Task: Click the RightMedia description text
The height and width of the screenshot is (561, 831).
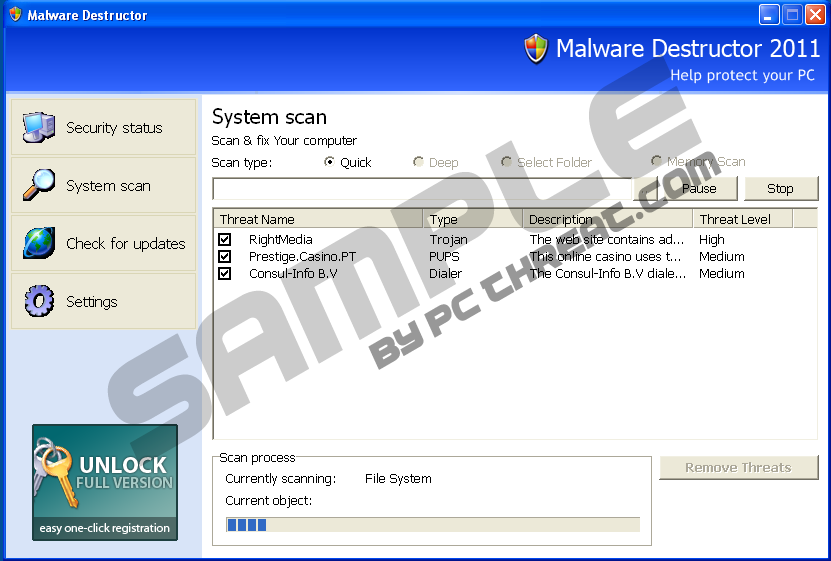Action: [607, 239]
